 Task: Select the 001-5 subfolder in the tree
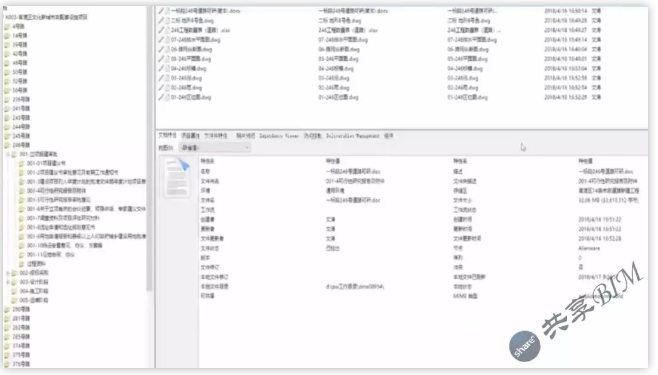[59, 200]
